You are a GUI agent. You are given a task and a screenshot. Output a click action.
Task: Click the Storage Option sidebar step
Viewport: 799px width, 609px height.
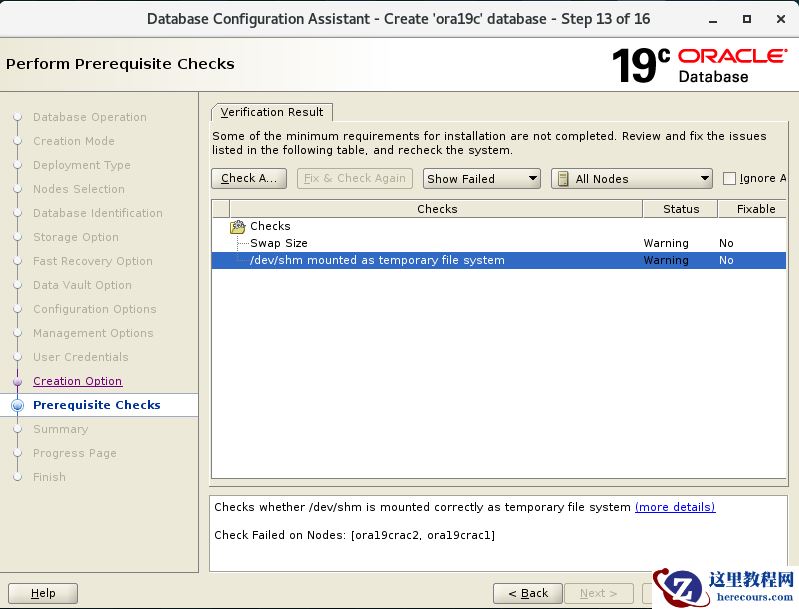(76, 237)
